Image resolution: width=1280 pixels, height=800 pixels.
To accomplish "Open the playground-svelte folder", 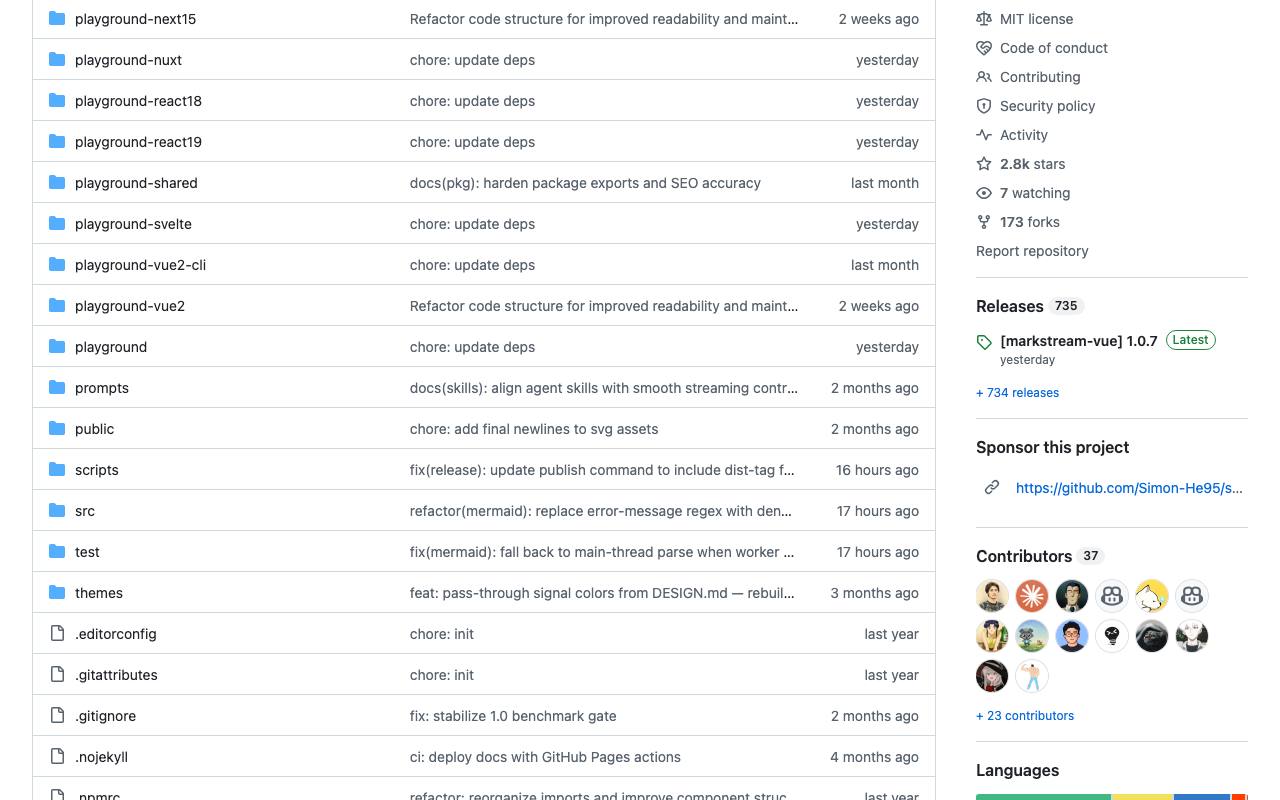I will coord(133,224).
